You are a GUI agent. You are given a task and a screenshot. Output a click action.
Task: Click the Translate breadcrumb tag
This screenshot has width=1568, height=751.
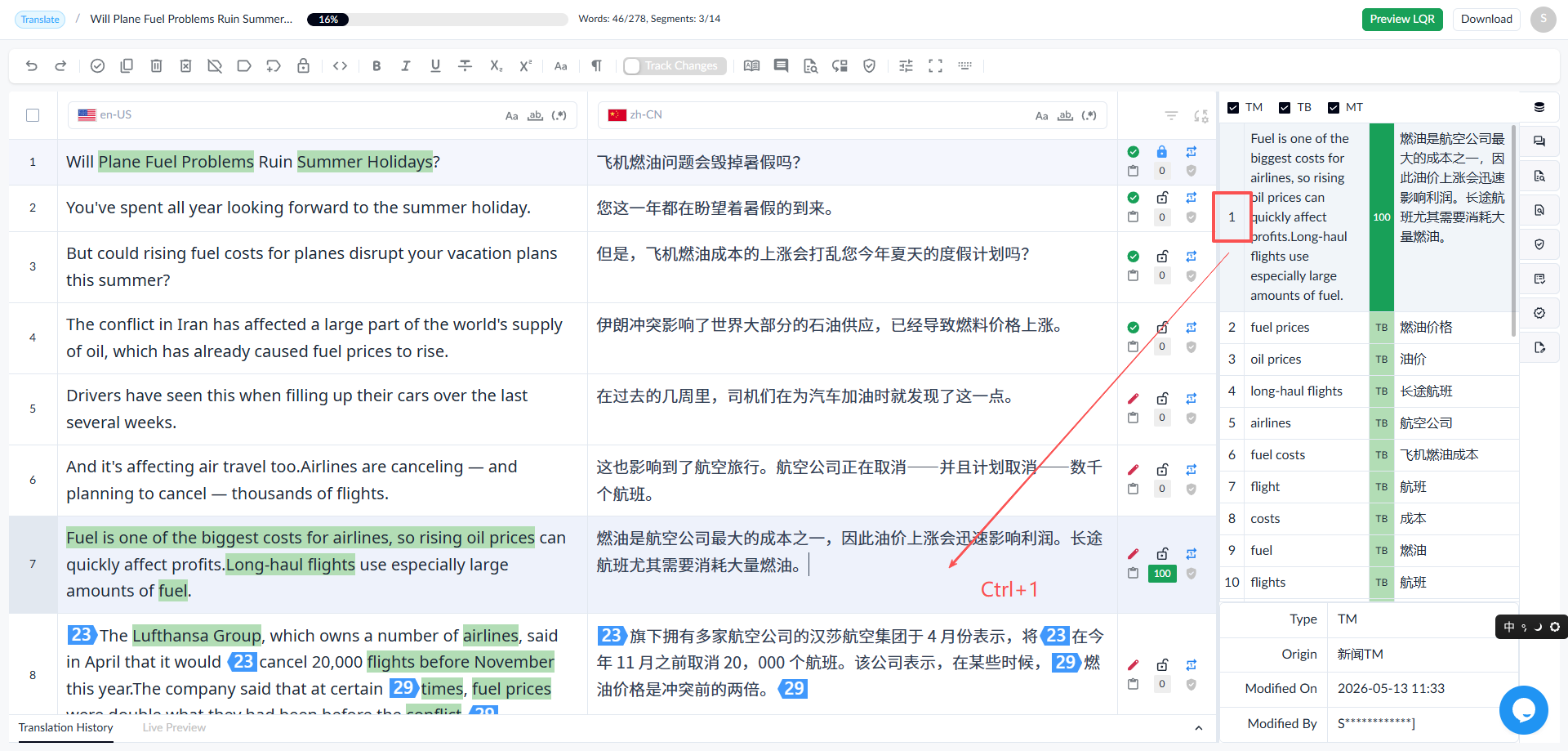coord(40,20)
